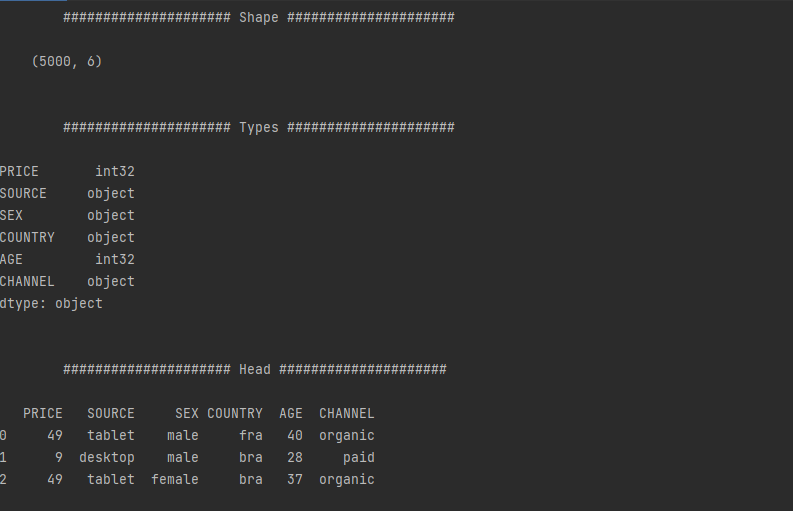Click the PRICE int32 type row
The height and width of the screenshot is (512, 794).
tap(67, 171)
